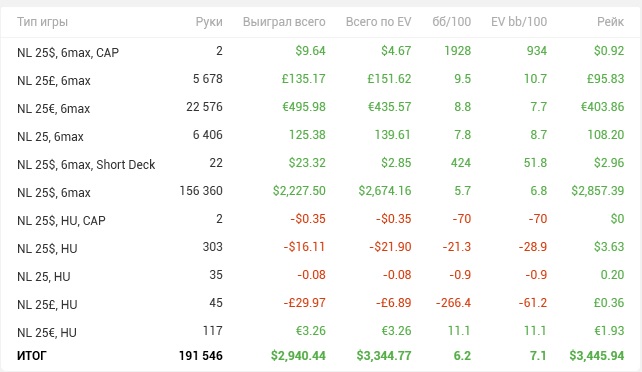Select the NL 25£, 6max row
Screen dimensions: 642x372
coord(321,79)
